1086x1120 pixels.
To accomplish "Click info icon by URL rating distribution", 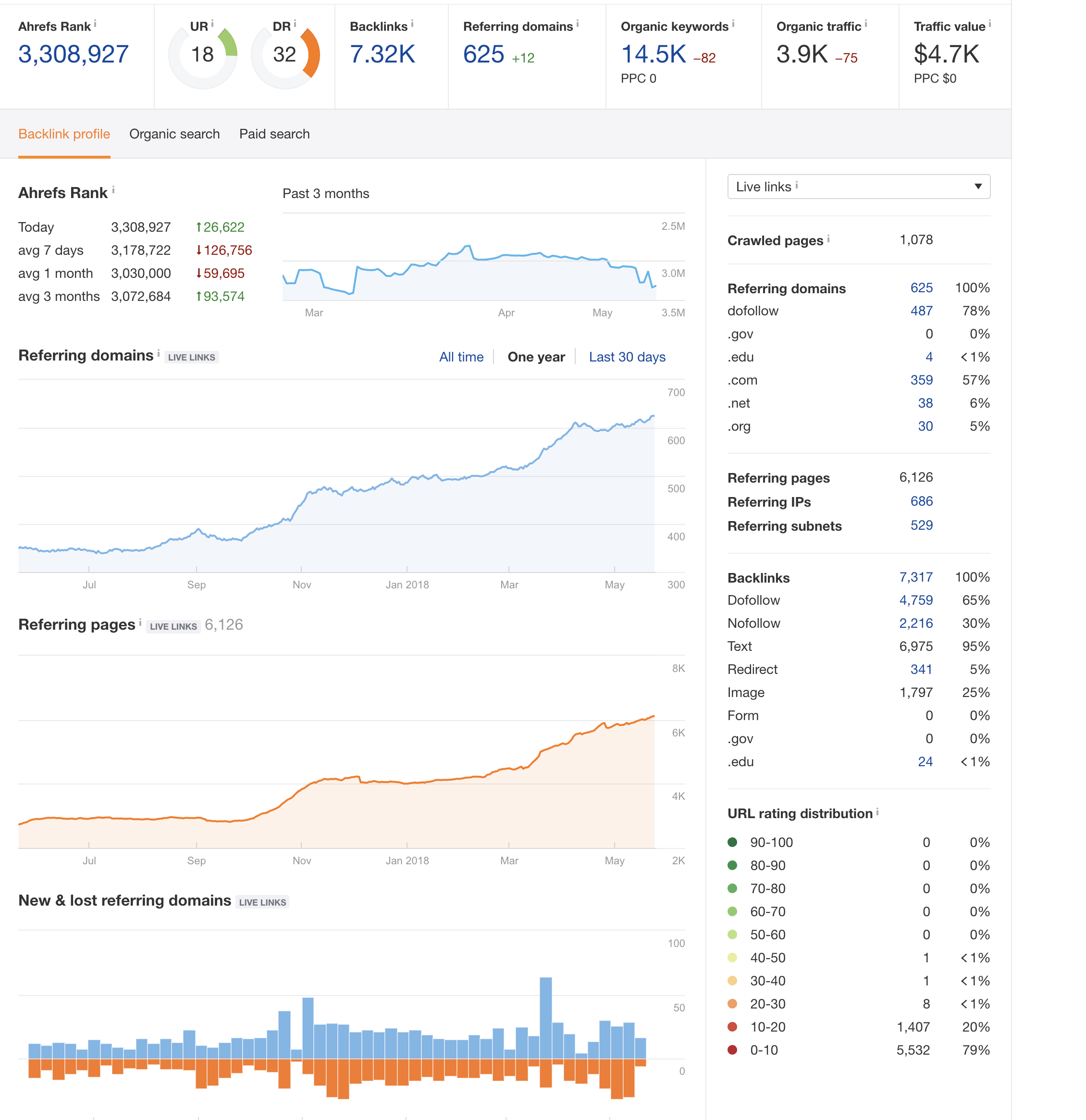I will point(877,812).
